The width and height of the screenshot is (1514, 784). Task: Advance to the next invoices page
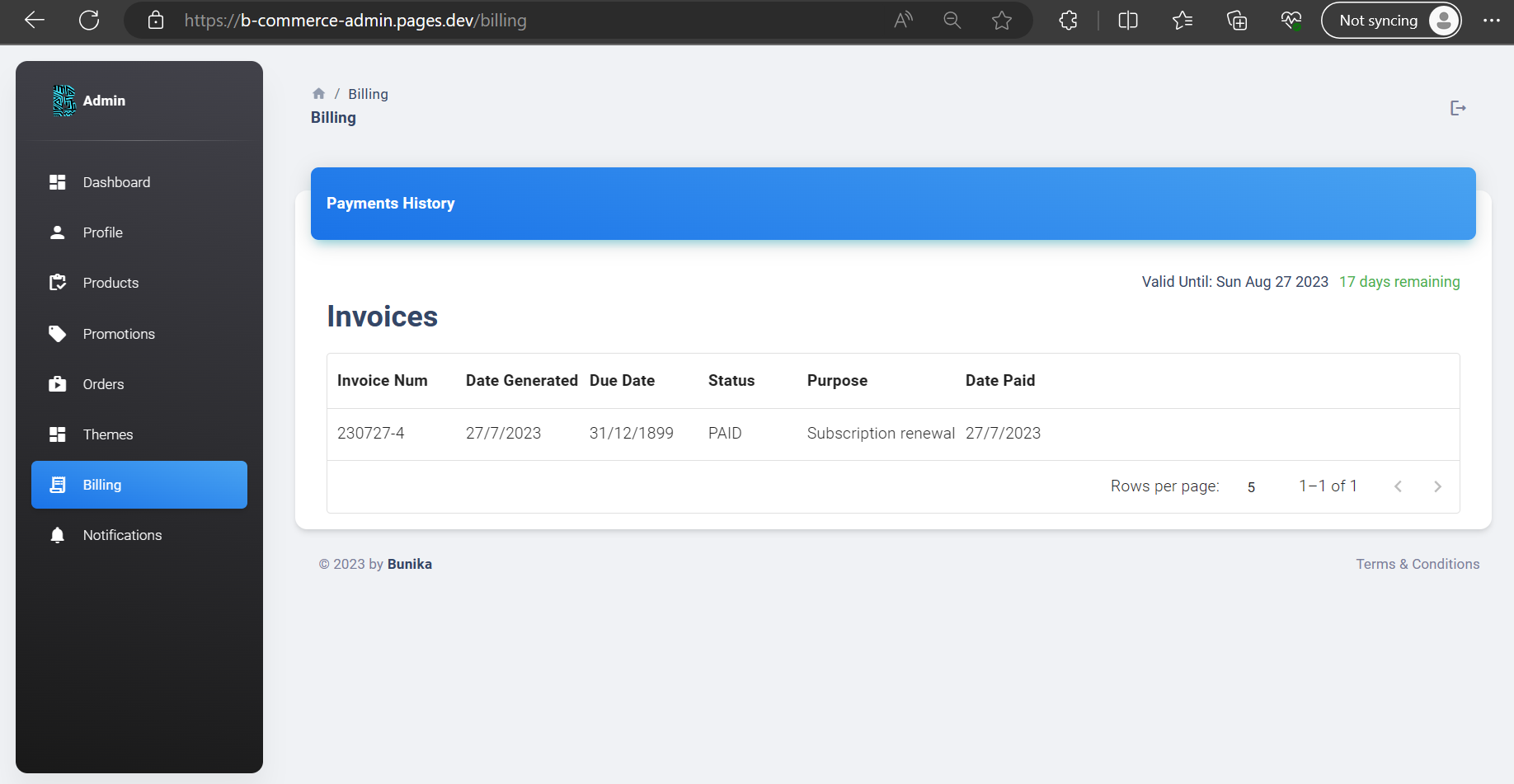coord(1438,486)
